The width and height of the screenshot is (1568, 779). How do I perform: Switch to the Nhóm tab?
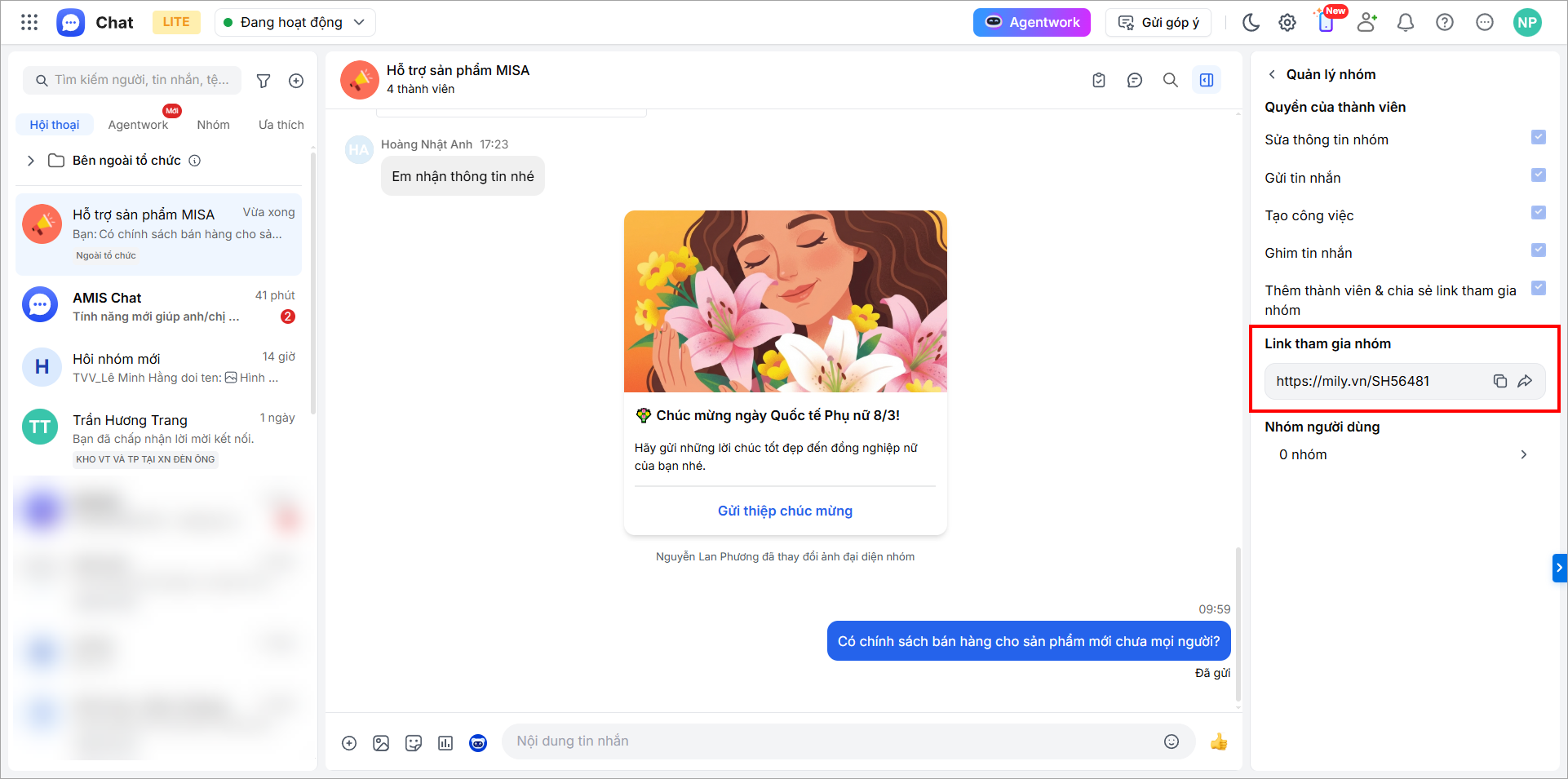pyautogui.click(x=213, y=125)
